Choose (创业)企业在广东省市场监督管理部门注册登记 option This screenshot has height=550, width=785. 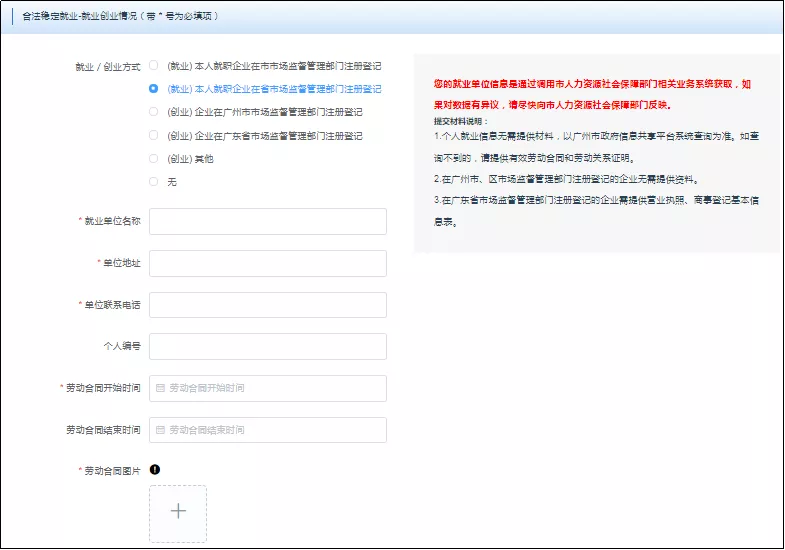[x=154, y=135]
